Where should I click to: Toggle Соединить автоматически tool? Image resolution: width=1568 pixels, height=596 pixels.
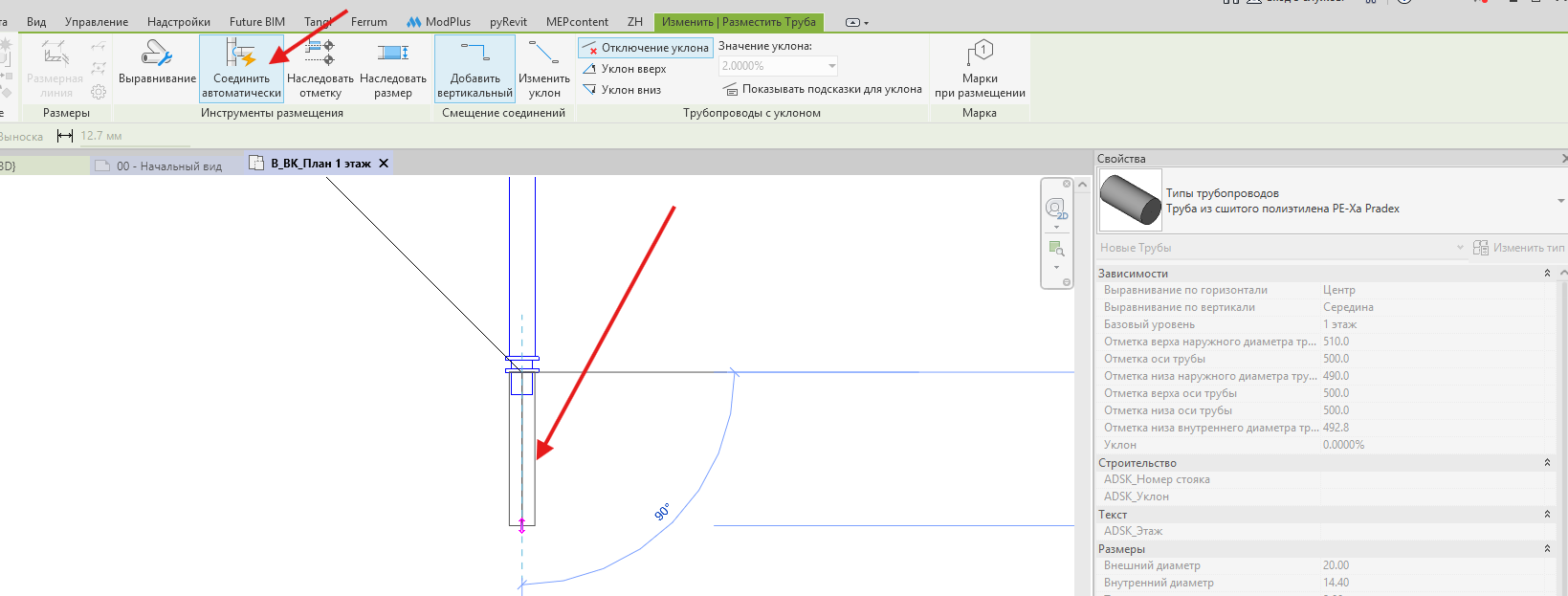(x=241, y=68)
